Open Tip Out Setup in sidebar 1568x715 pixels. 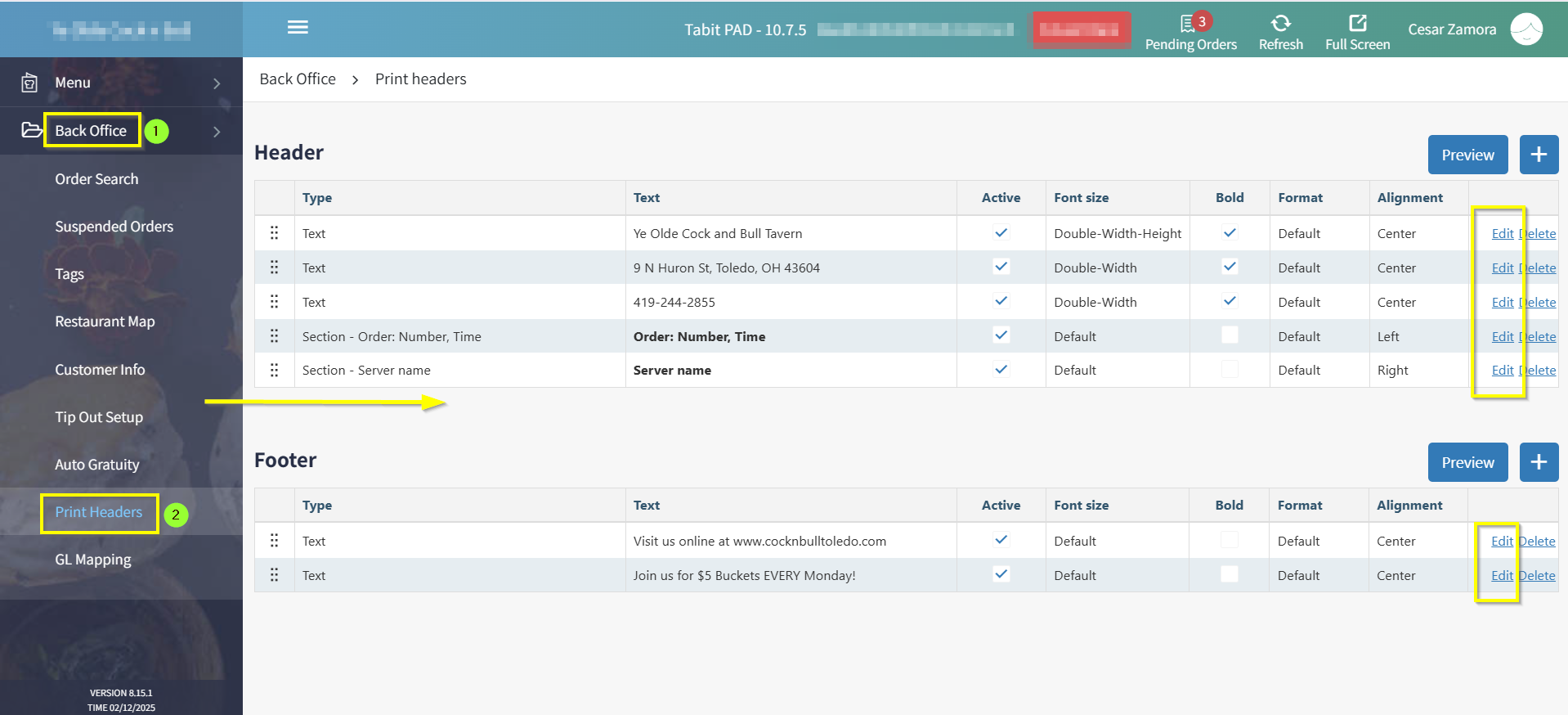(99, 417)
